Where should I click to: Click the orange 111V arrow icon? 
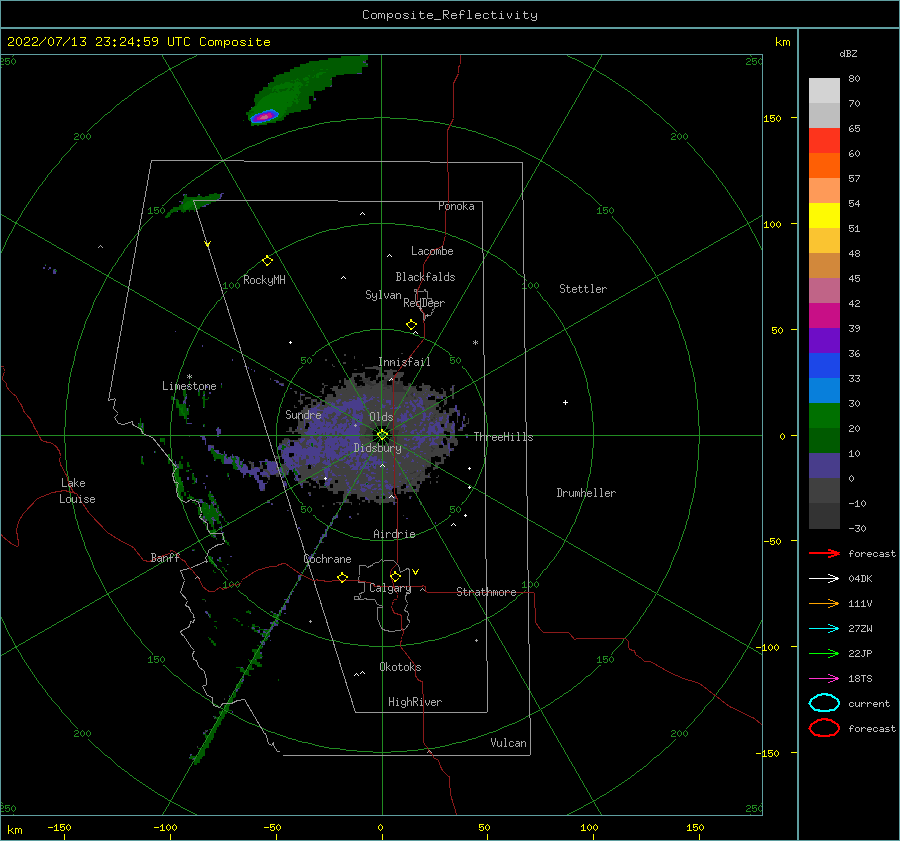[x=824, y=603]
